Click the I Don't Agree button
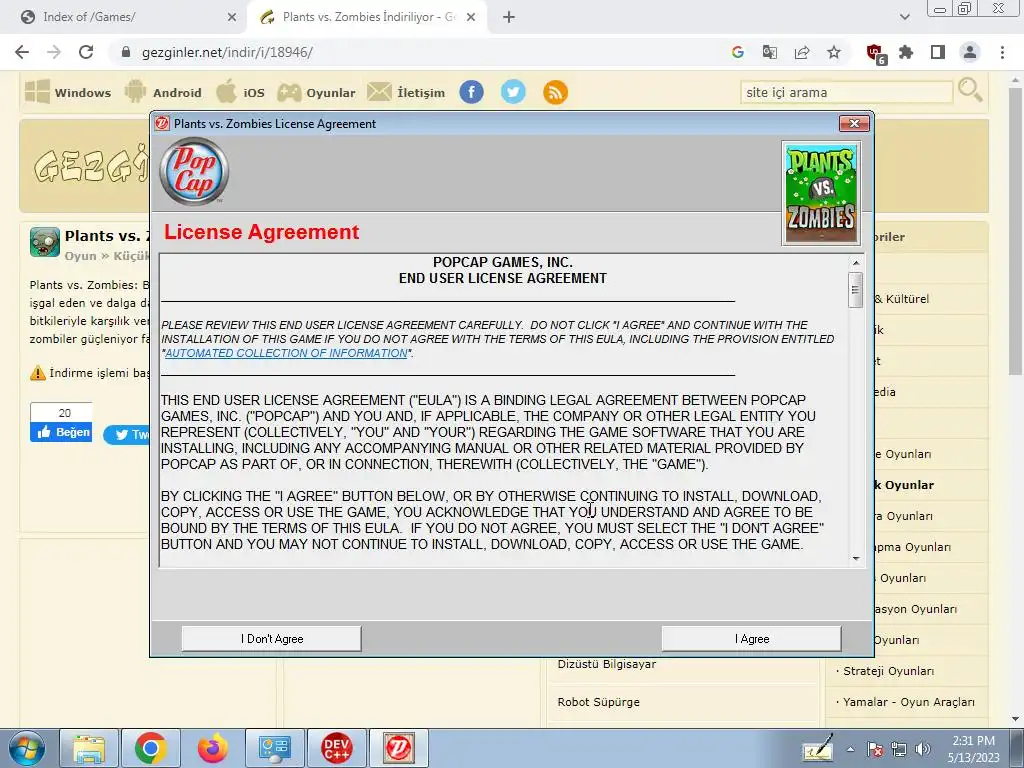 tap(272, 639)
